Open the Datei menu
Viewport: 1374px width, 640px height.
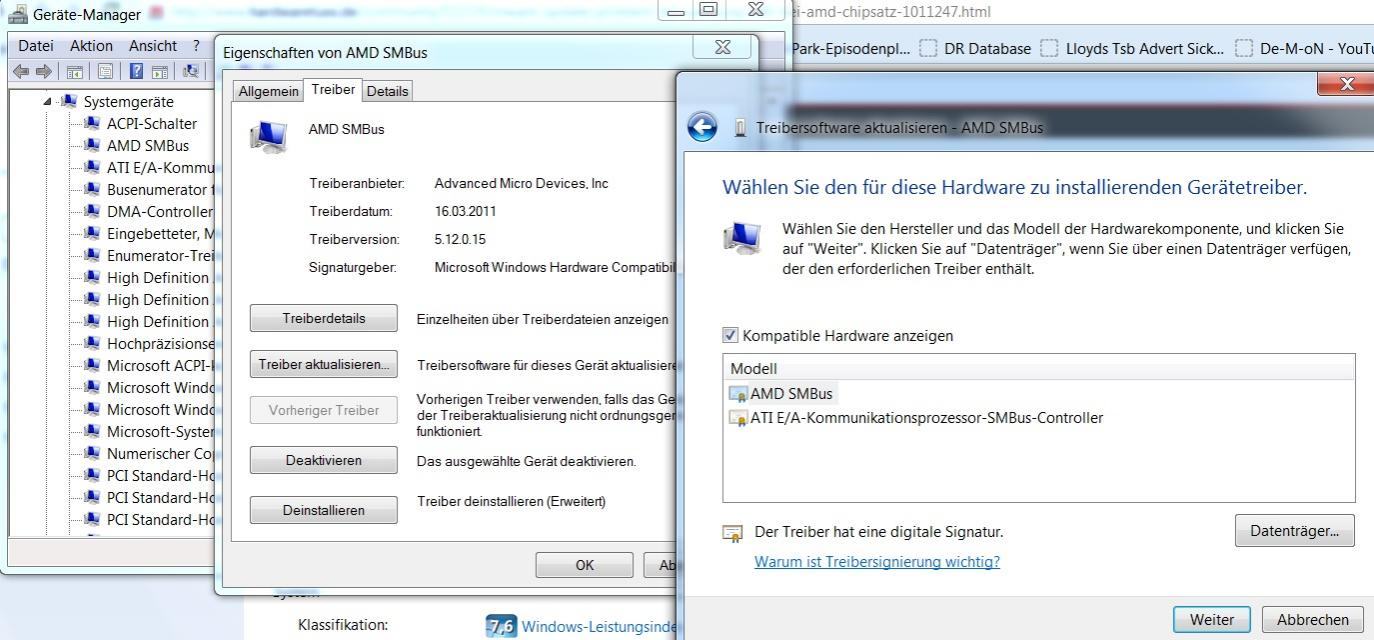(35, 46)
